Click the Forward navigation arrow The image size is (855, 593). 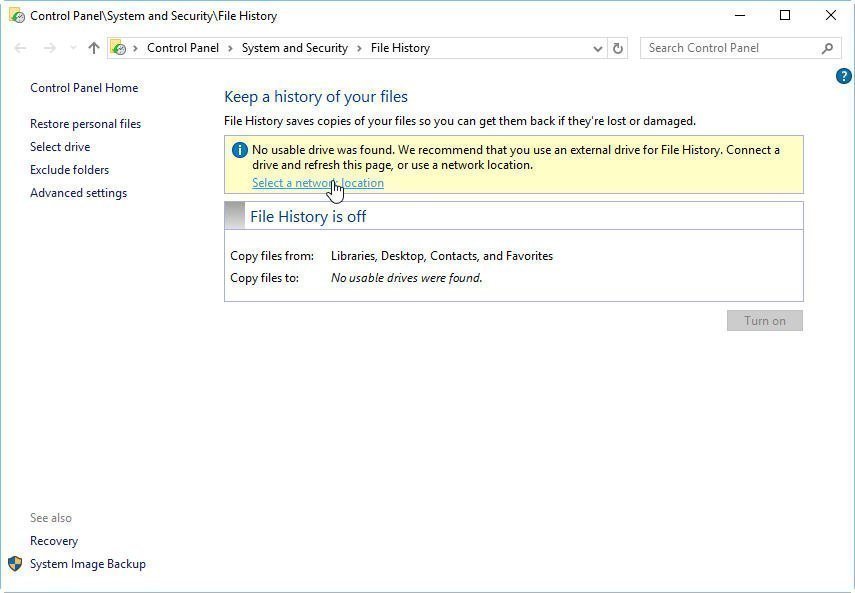(49, 48)
